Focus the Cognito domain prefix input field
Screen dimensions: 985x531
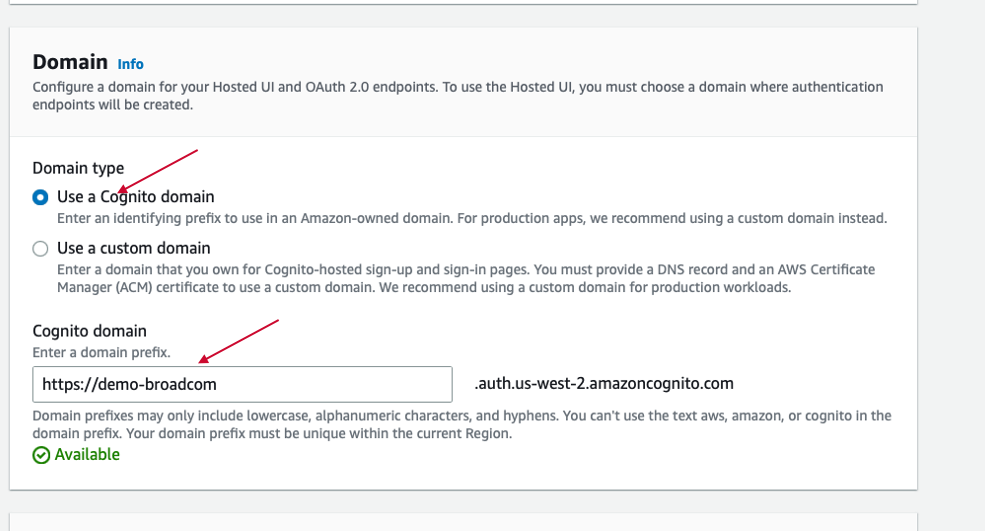242,384
